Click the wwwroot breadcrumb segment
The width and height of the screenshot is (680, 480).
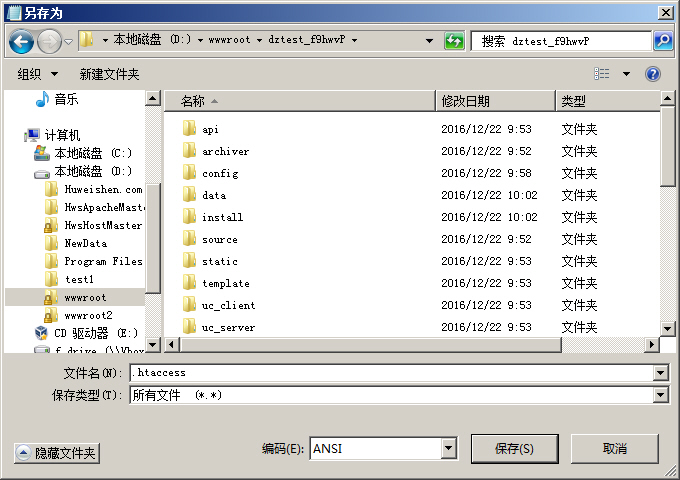(229, 39)
